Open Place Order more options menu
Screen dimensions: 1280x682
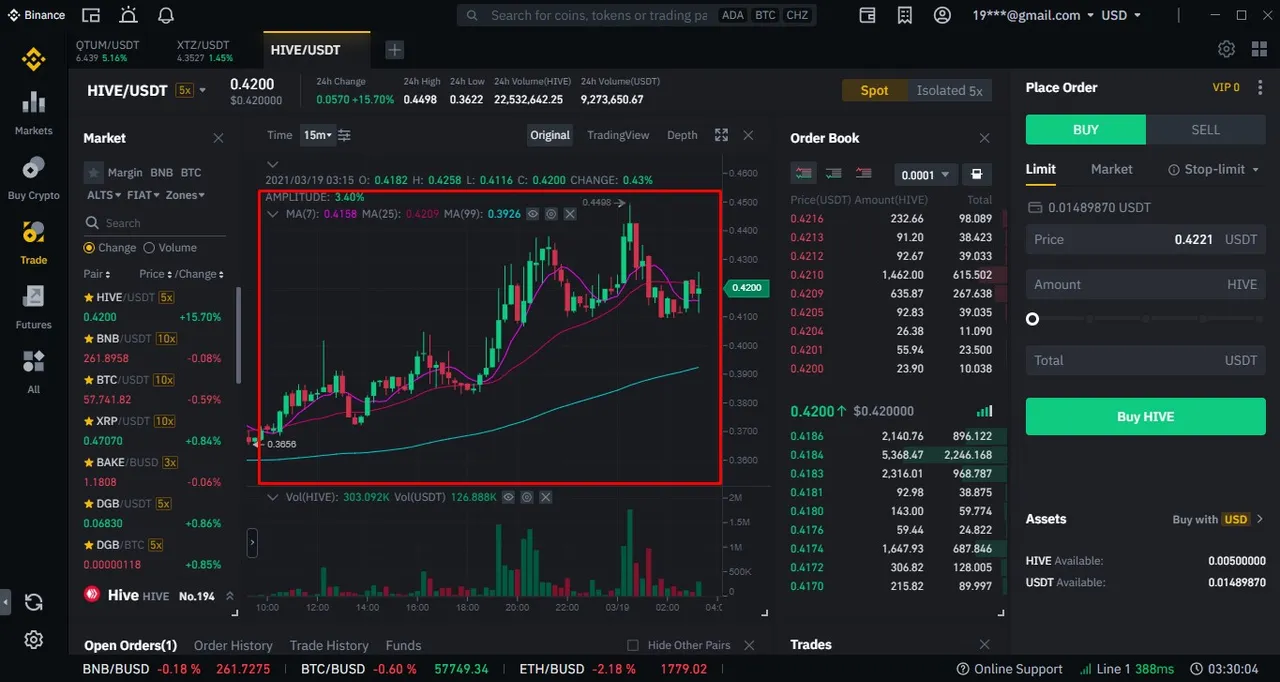1259,88
